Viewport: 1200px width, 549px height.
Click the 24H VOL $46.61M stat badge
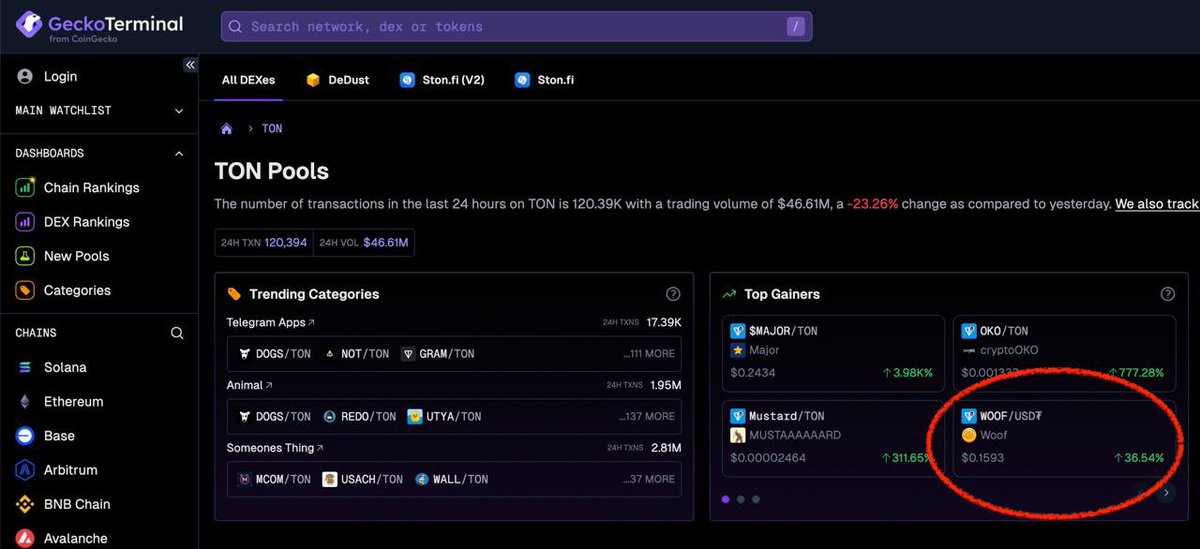coord(364,243)
